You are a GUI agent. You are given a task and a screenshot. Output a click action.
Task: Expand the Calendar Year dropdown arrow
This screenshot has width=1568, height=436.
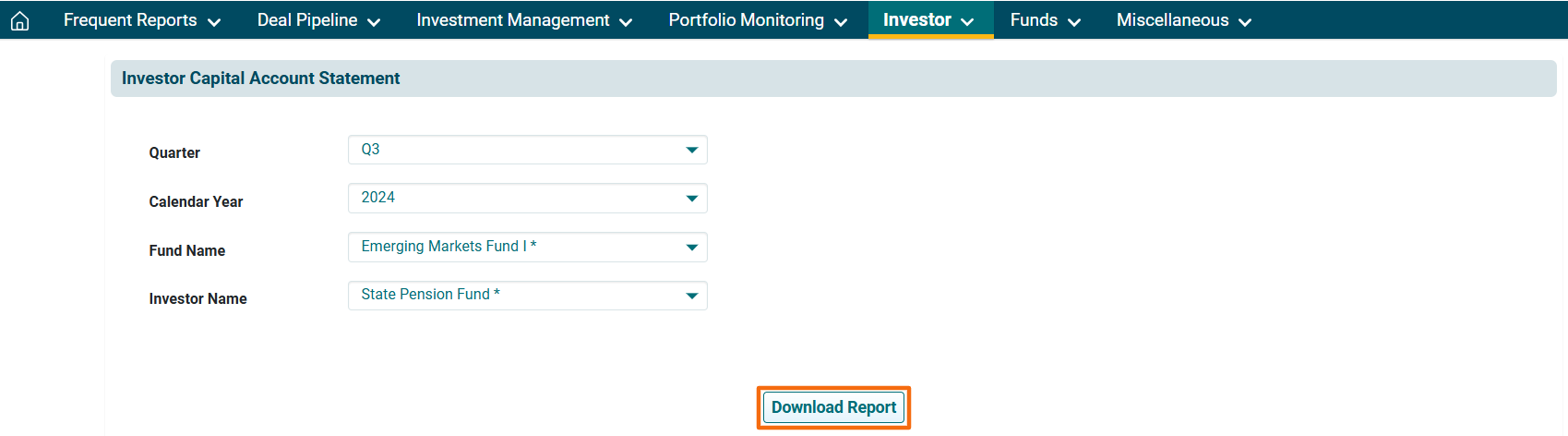[691, 199]
